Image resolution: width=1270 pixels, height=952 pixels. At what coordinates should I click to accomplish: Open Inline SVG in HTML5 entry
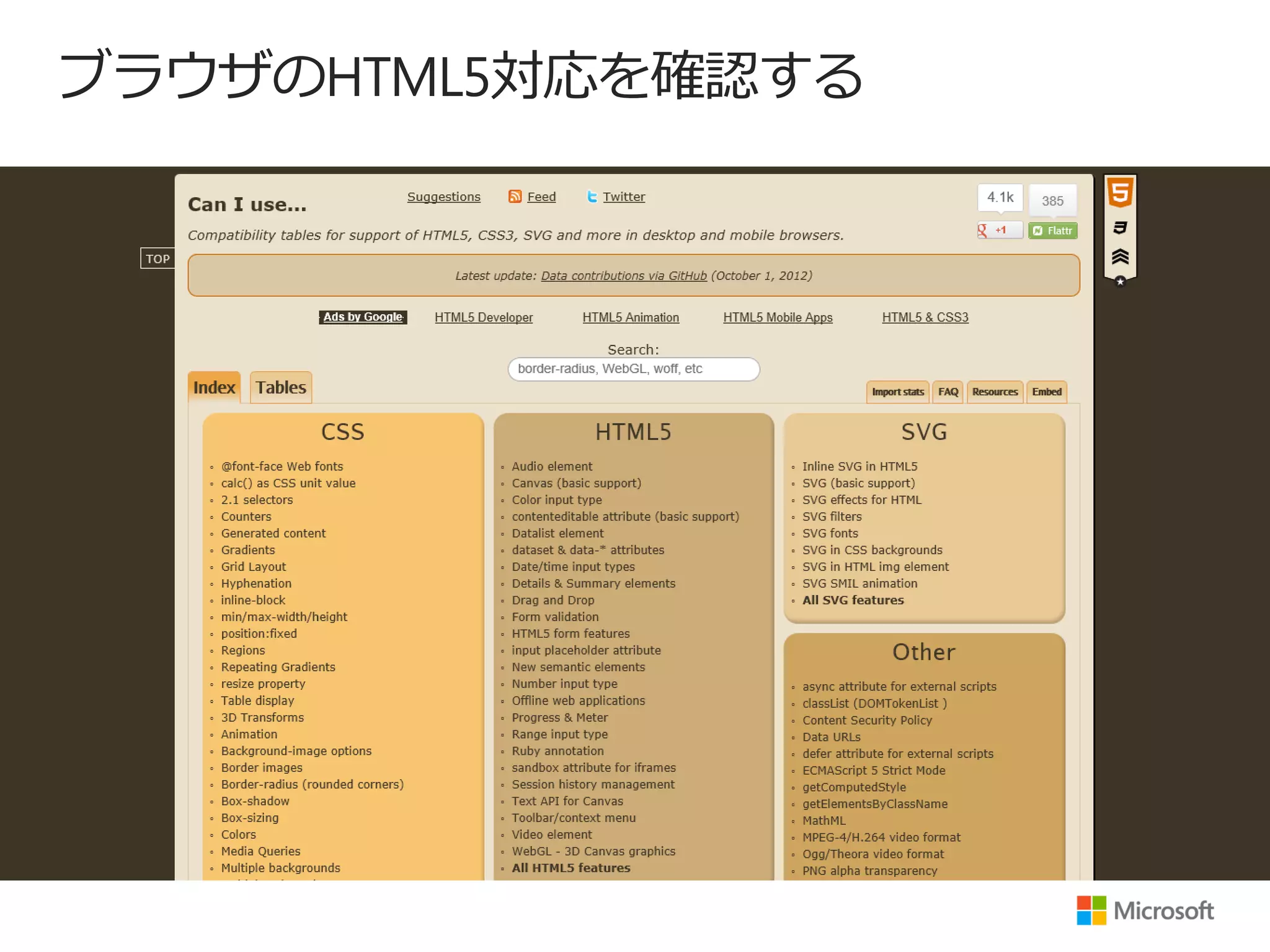coord(859,466)
